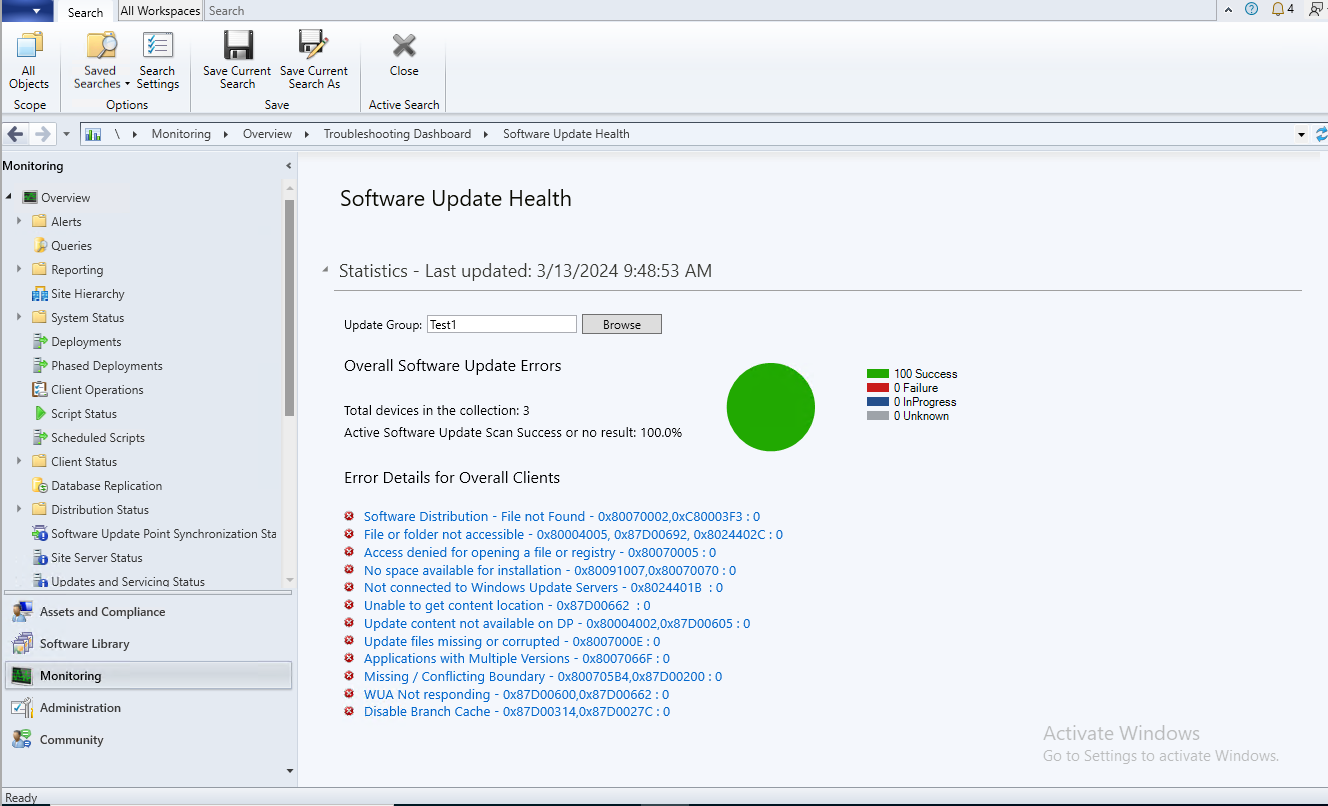Switch to the All Workspaces tab
The width and height of the screenshot is (1328, 806).
pyautogui.click(x=160, y=11)
